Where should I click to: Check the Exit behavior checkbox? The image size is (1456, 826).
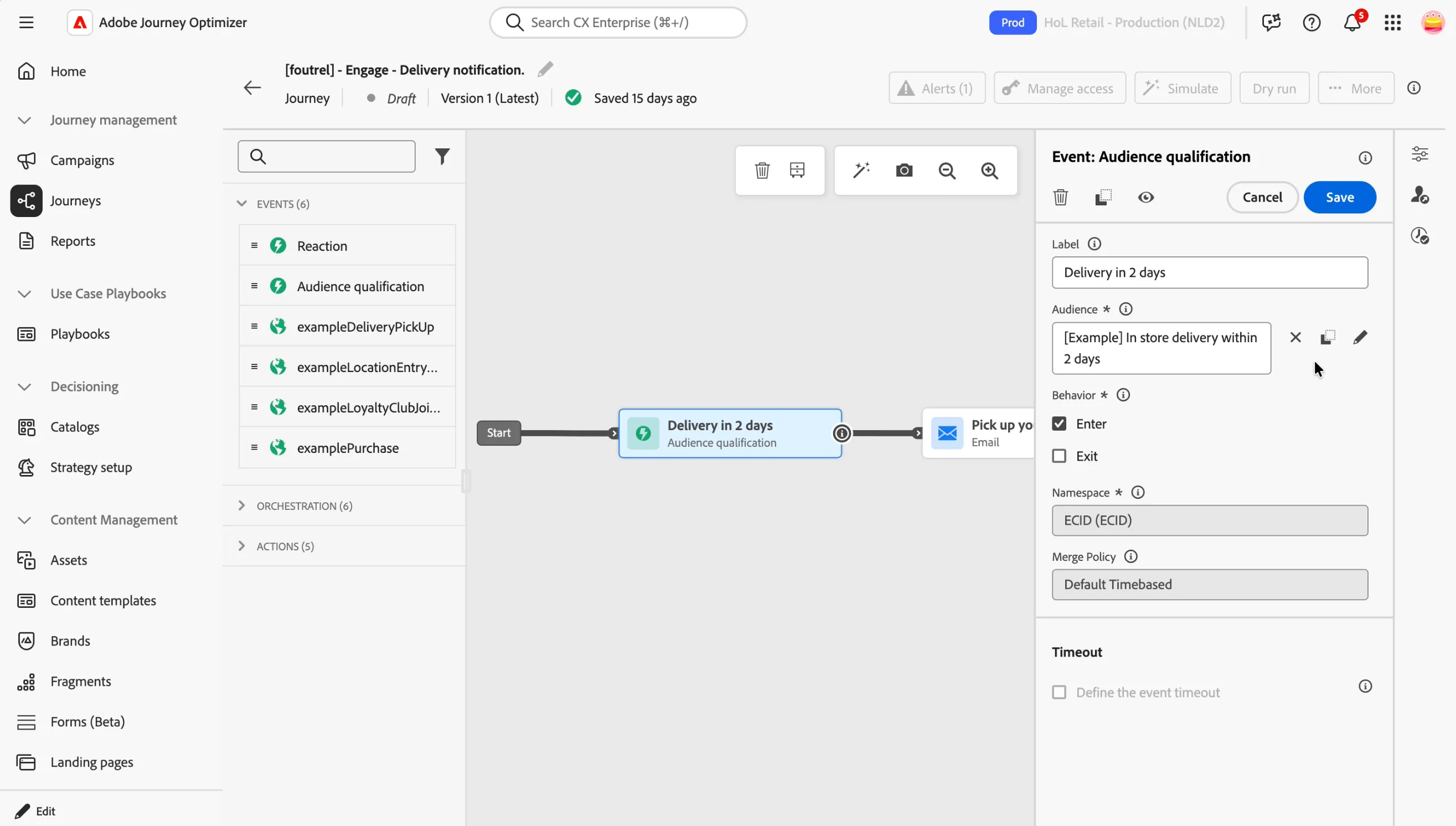[1059, 456]
